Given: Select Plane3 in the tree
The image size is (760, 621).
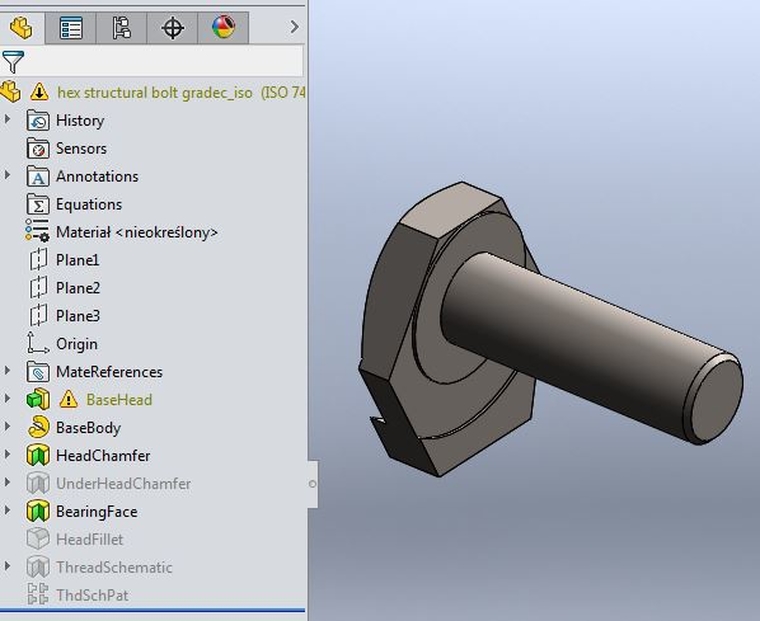Looking at the screenshot, I should (x=78, y=316).
